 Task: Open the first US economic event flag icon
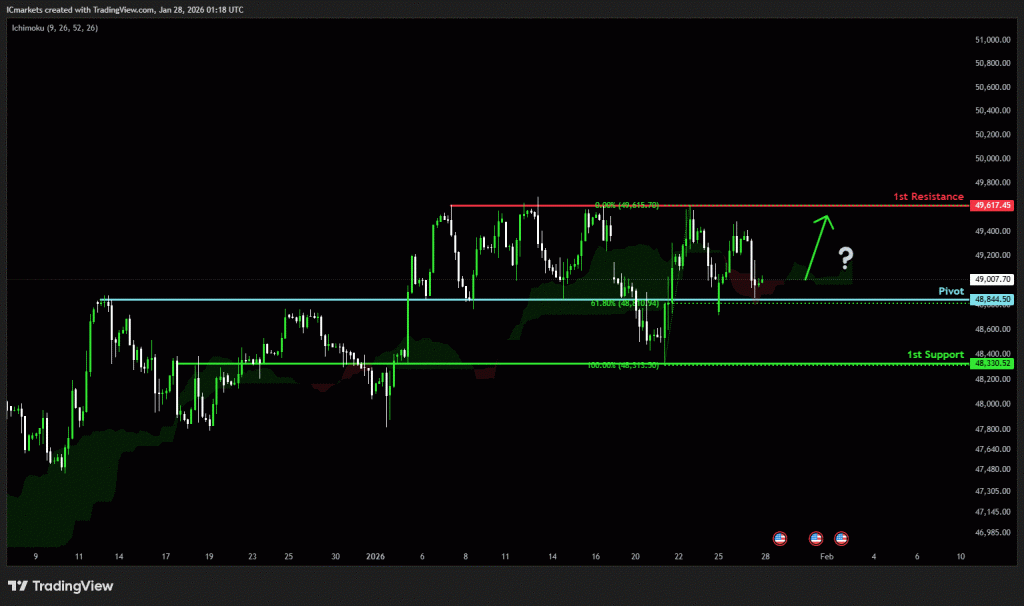point(780,538)
